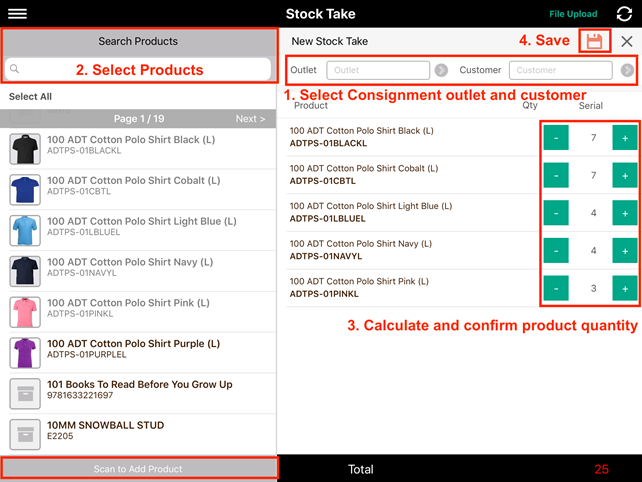This screenshot has height=482, width=642.
Task: Decrease quantity of Polo Shirt Pink (L)
Action: point(556,288)
